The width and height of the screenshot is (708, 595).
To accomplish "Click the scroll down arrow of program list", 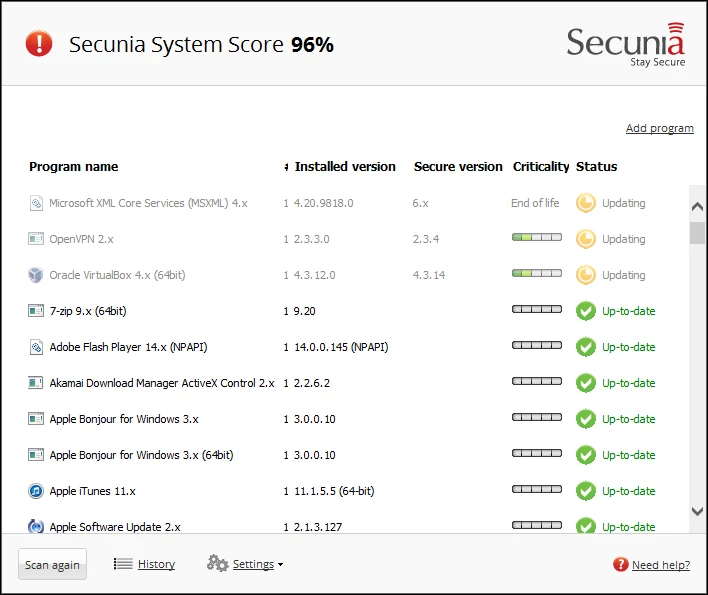I will [698, 511].
